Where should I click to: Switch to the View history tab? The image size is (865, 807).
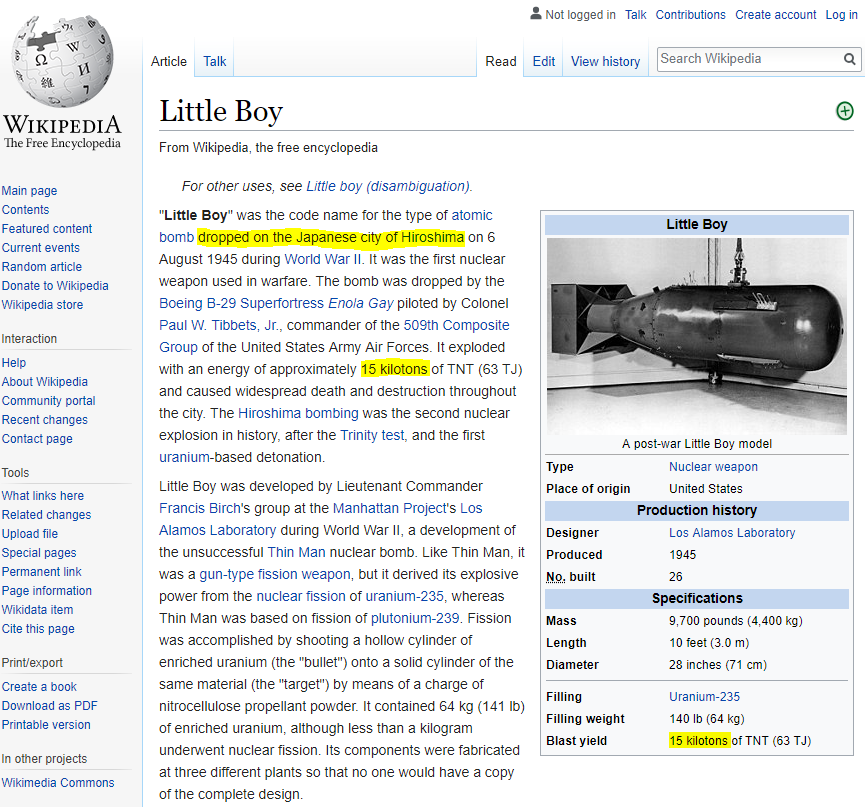[605, 61]
